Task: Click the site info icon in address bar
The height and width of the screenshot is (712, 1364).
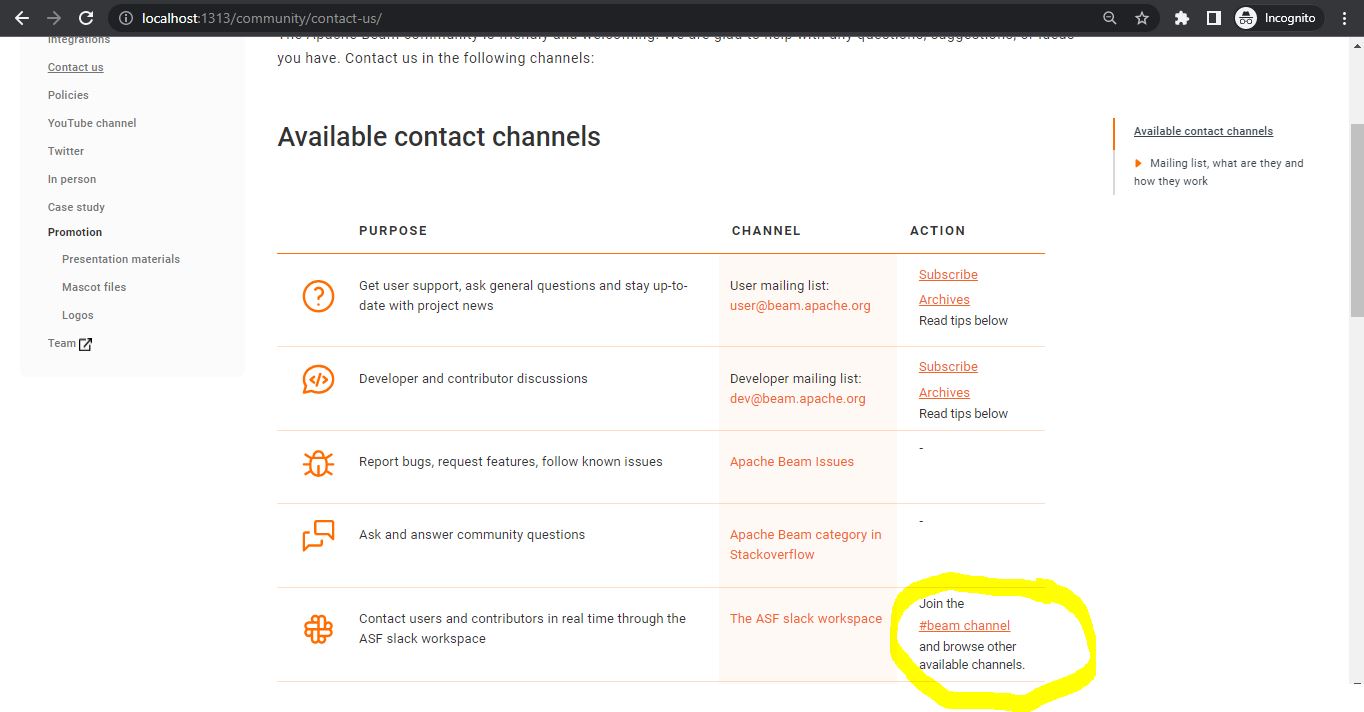Action: (125, 18)
